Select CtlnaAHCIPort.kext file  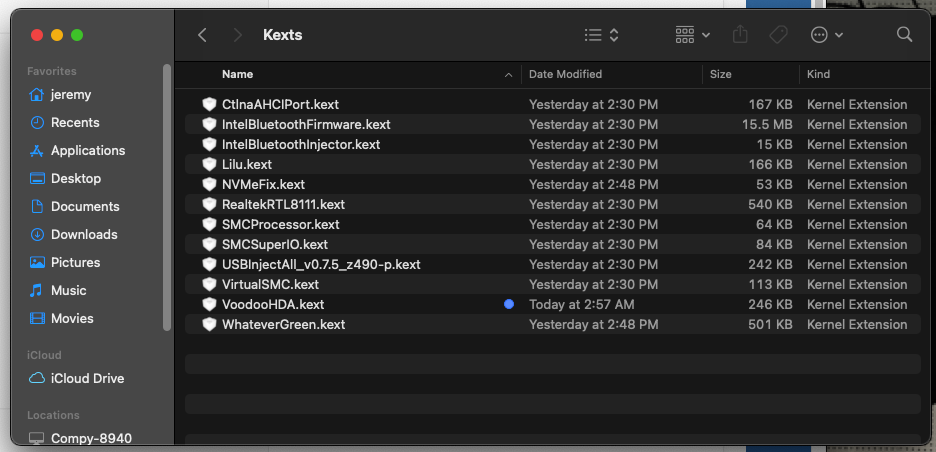[x=552, y=104]
